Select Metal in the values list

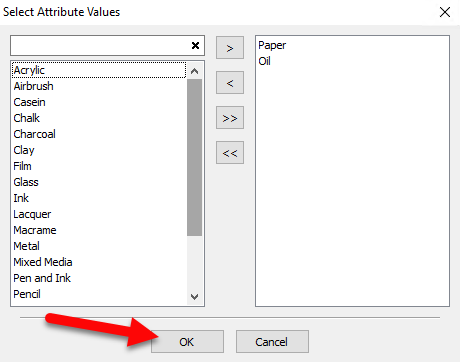tap(99, 246)
